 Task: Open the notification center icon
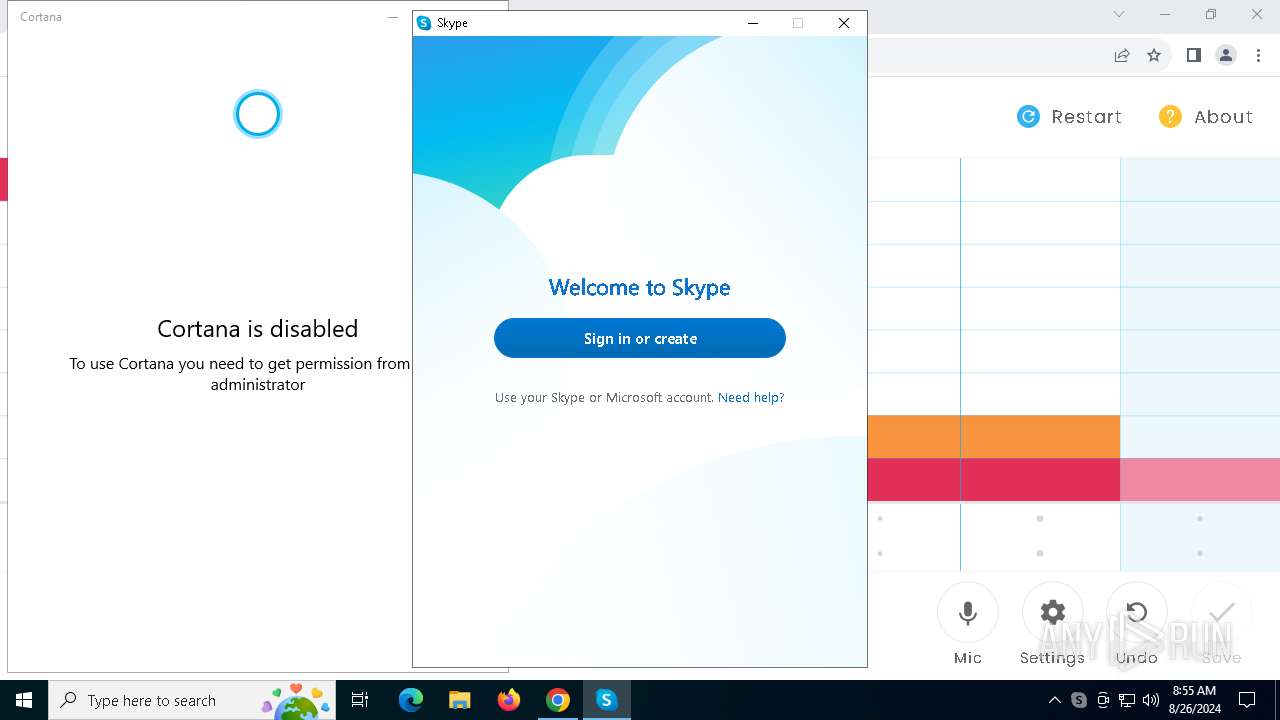(x=1247, y=700)
